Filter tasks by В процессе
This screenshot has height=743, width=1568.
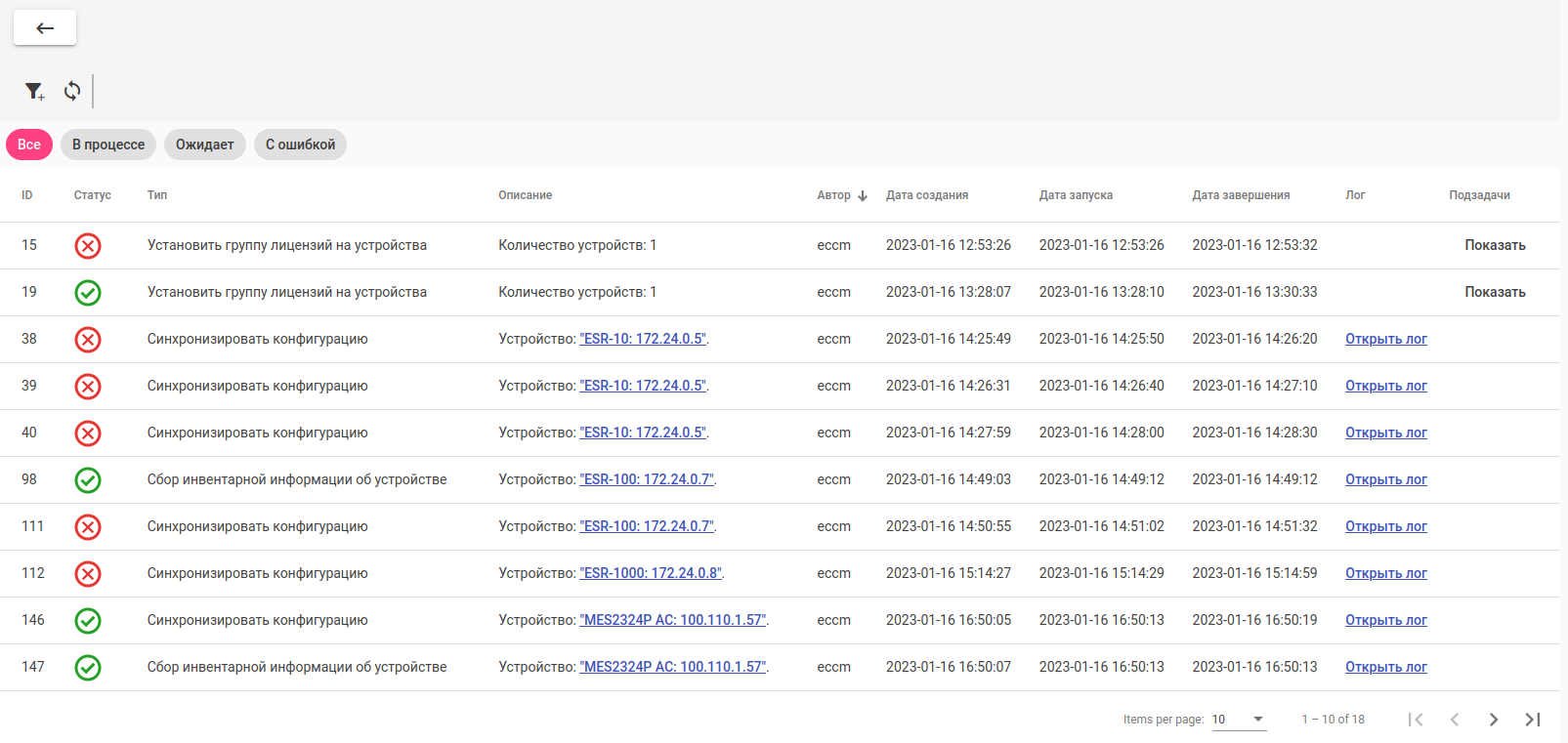point(108,144)
